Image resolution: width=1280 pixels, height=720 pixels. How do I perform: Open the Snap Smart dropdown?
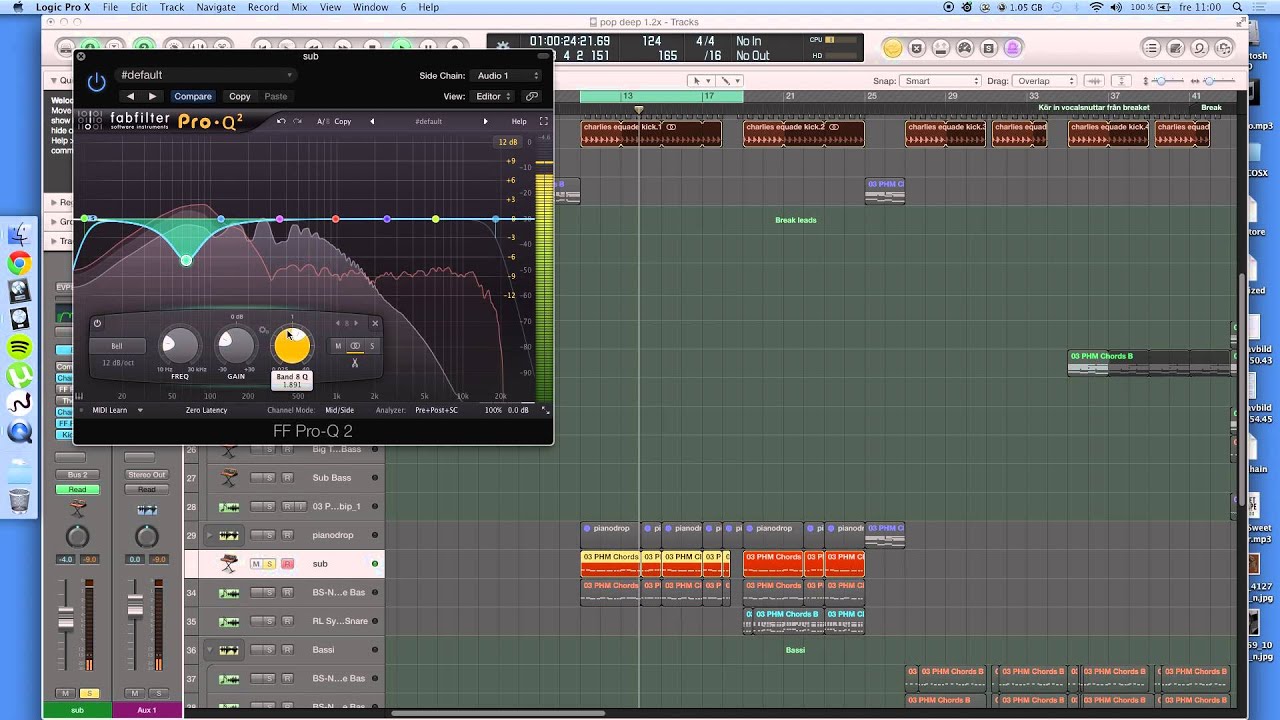coord(941,81)
